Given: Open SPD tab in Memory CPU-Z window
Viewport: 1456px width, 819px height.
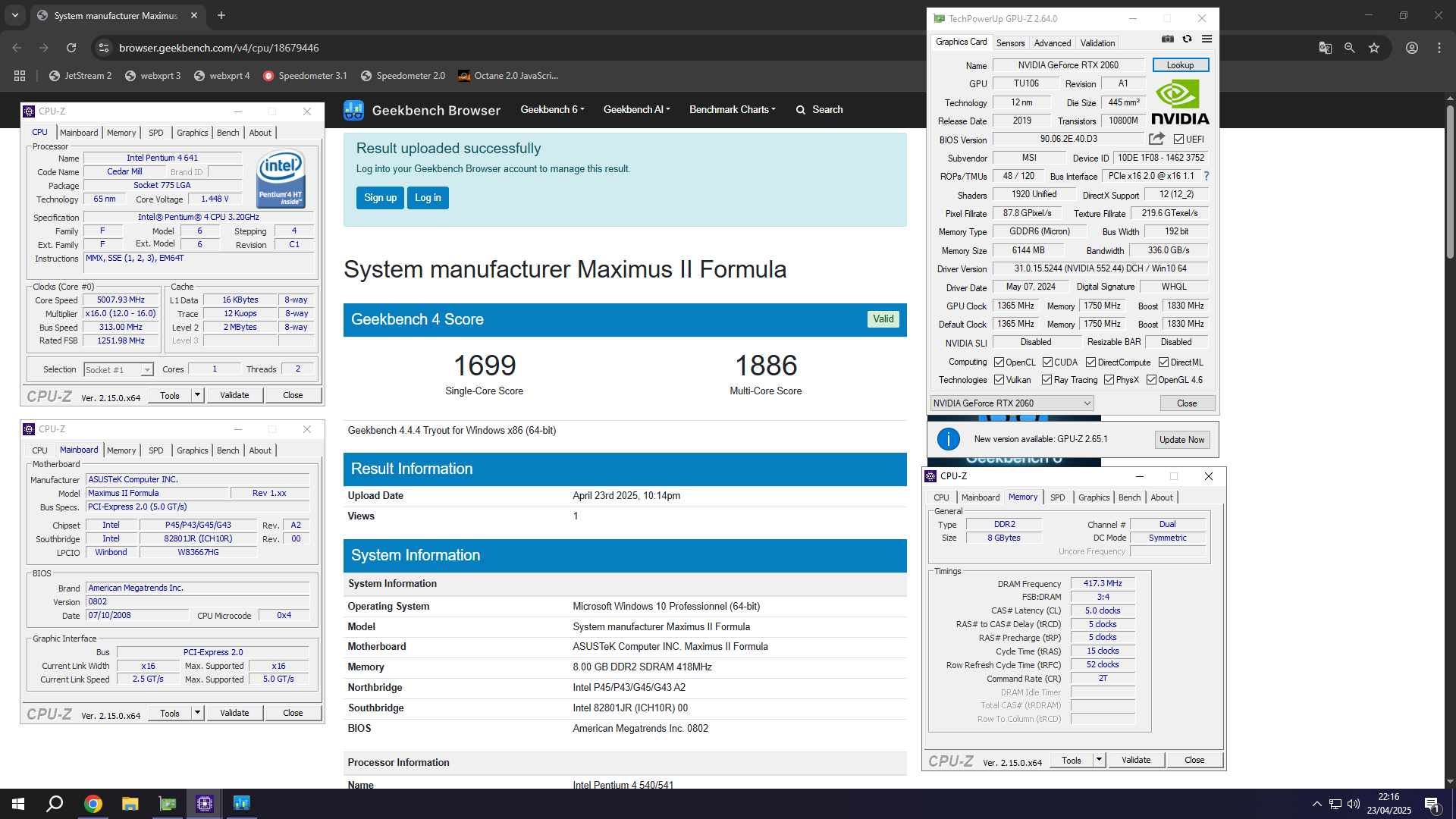Looking at the screenshot, I should click(x=1057, y=497).
